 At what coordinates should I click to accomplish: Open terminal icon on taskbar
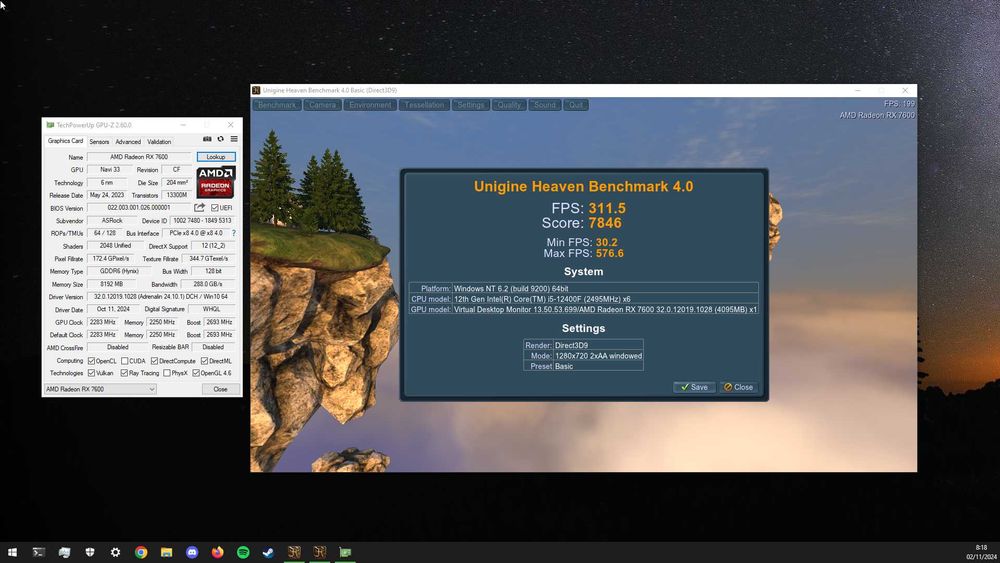click(x=39, y=552)
